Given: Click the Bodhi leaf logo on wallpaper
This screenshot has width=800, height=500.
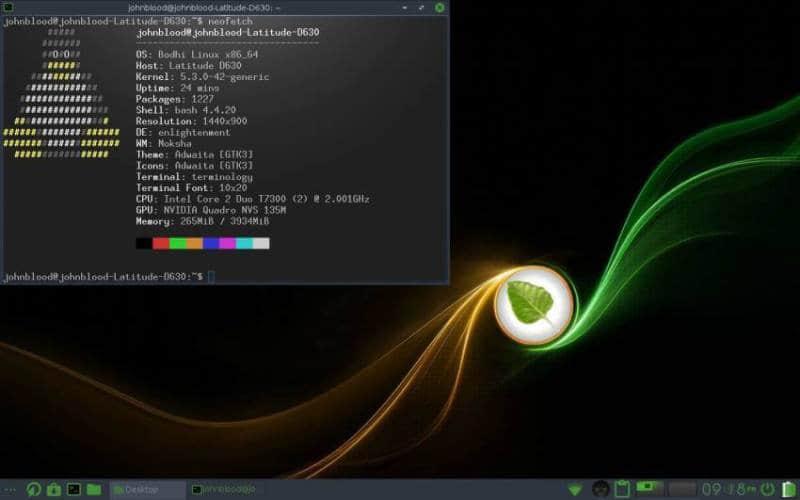Looking at the screenshot, I should coord(534,305).
